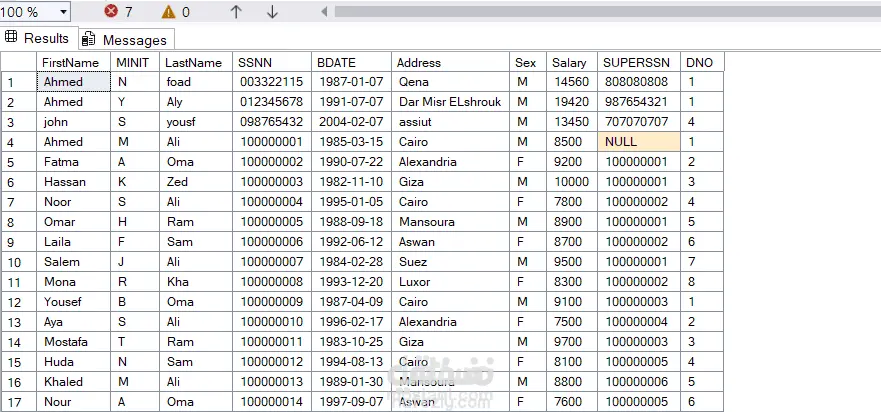Switch to the Messages tab
The image size is (881, 412).
pos(126,40)
